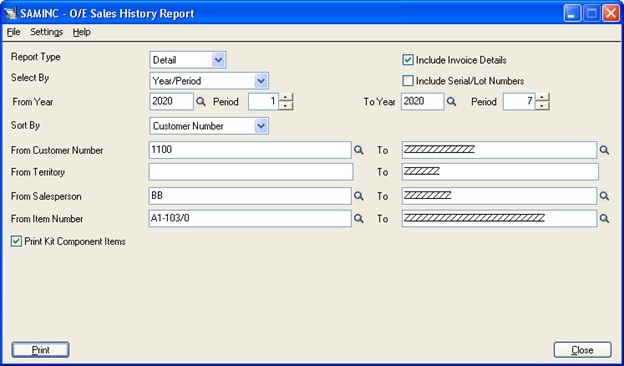This screenshot has width=624, height=366.
Task: Click the To Item Number field
Action: (499, 218)
